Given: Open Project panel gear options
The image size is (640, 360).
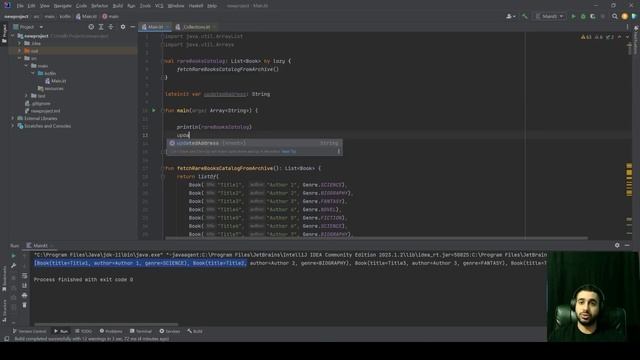Looking at the screenshot, I should coord(123,27).
